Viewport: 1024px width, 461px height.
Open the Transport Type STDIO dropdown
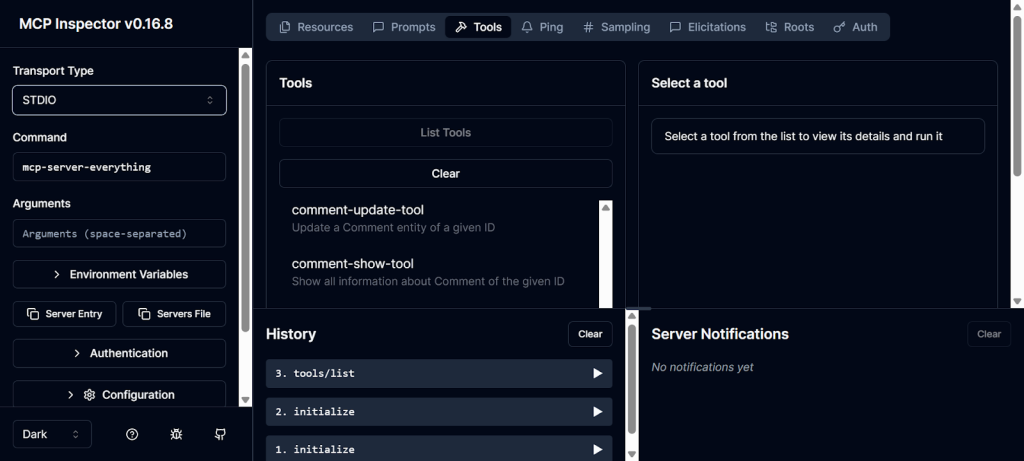[119, 100]
